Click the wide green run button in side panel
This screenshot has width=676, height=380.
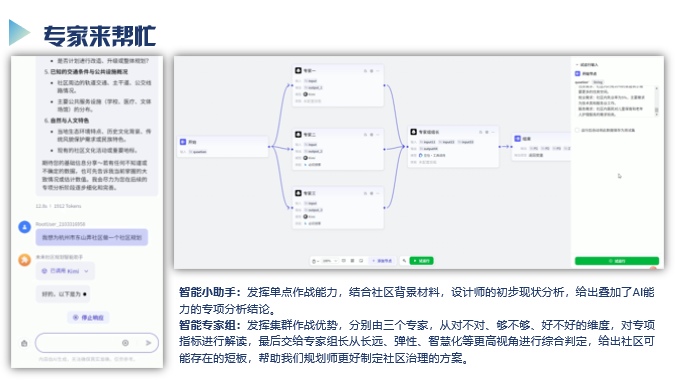[617, 261]
